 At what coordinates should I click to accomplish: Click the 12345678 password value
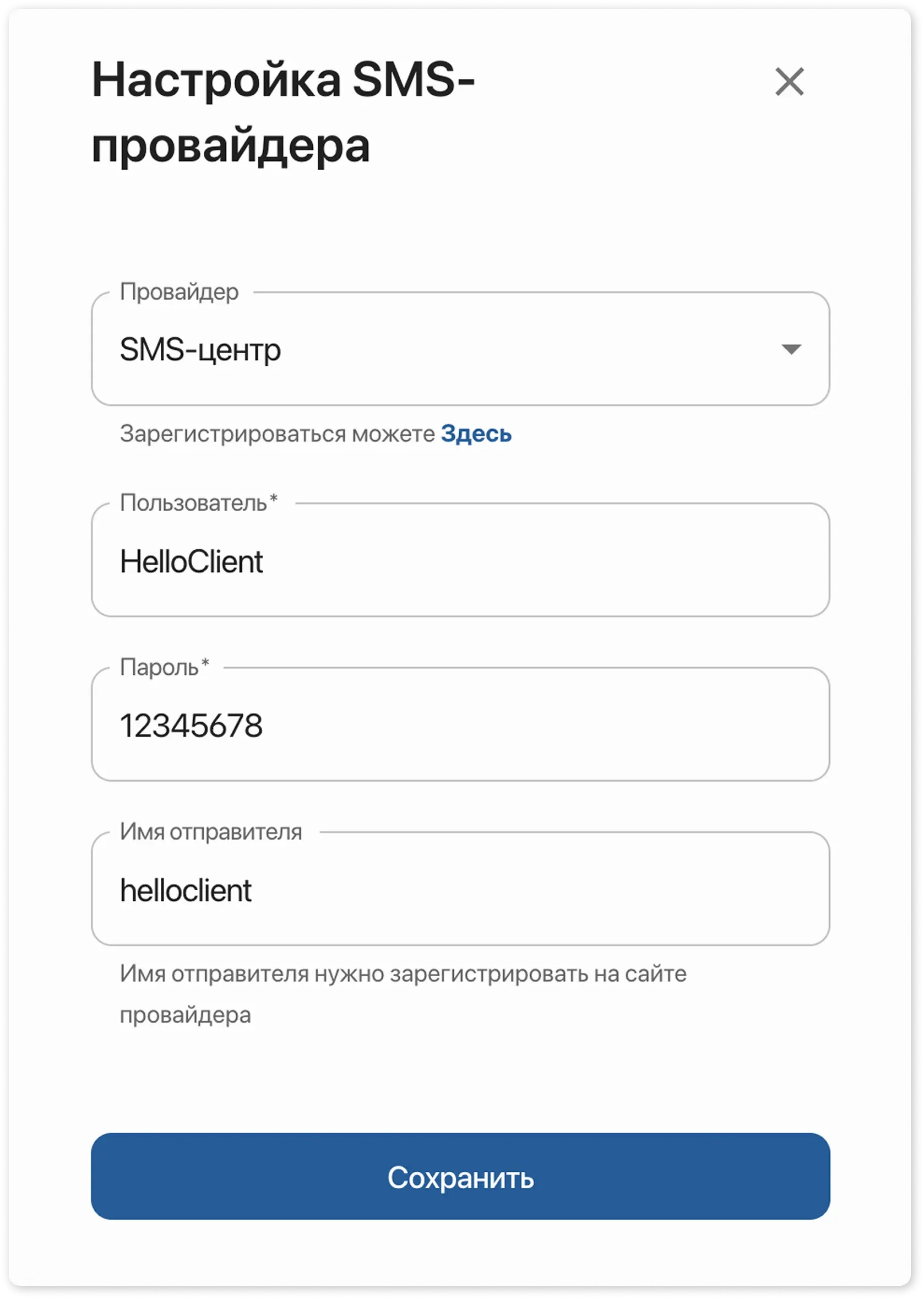pyautogui.click(x=191, y=726)
